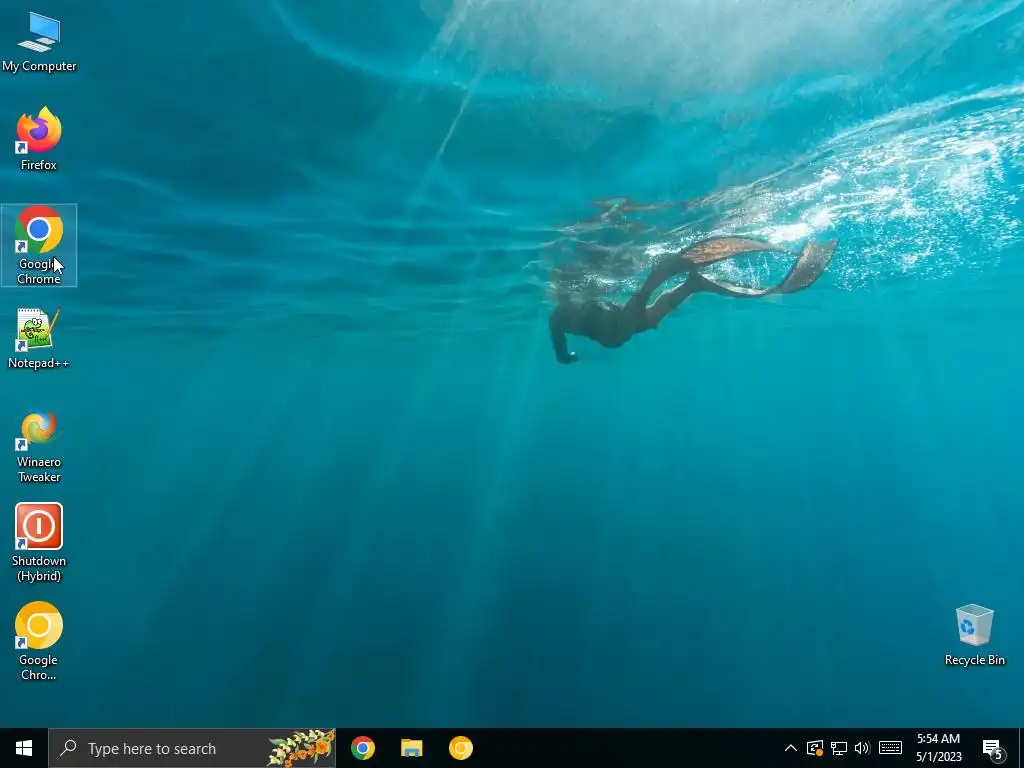
Task: Launch Chrome from the taskbar
Action: 362,748
